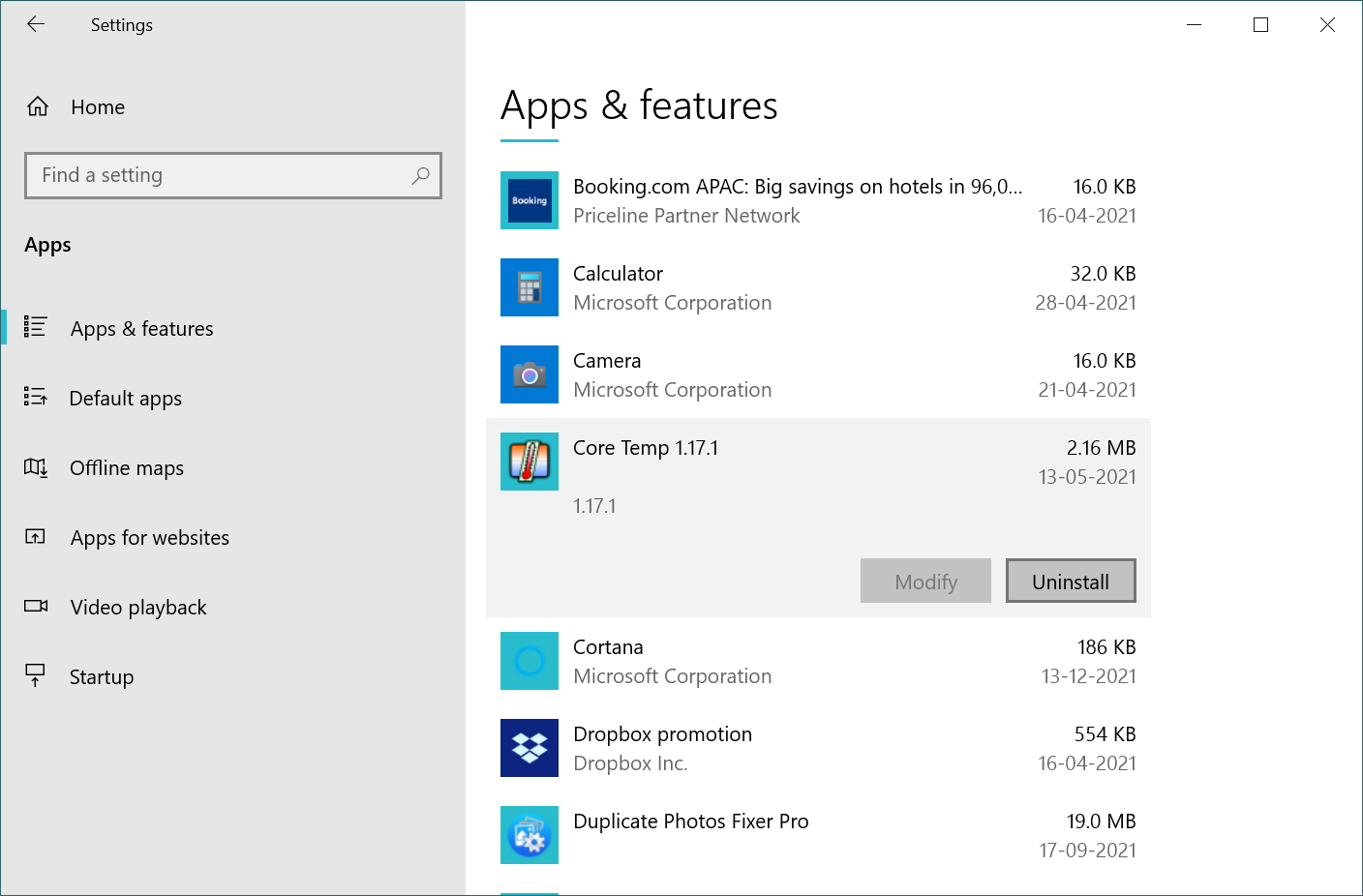Click the Apps & features list icon

tap(36, 327)
